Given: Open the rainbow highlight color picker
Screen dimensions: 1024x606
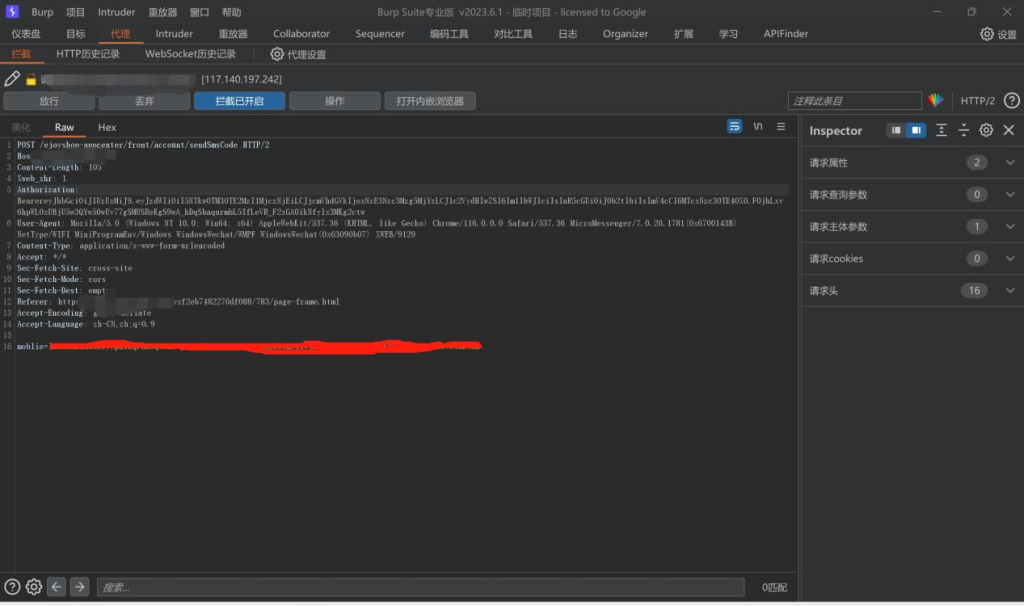Looking at the screenshot, I should click(x=936, y=101).
